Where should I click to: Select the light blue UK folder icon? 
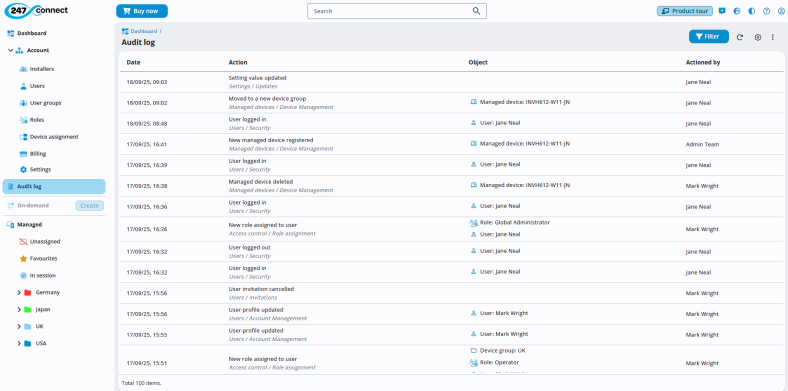[x=28, y=327]
